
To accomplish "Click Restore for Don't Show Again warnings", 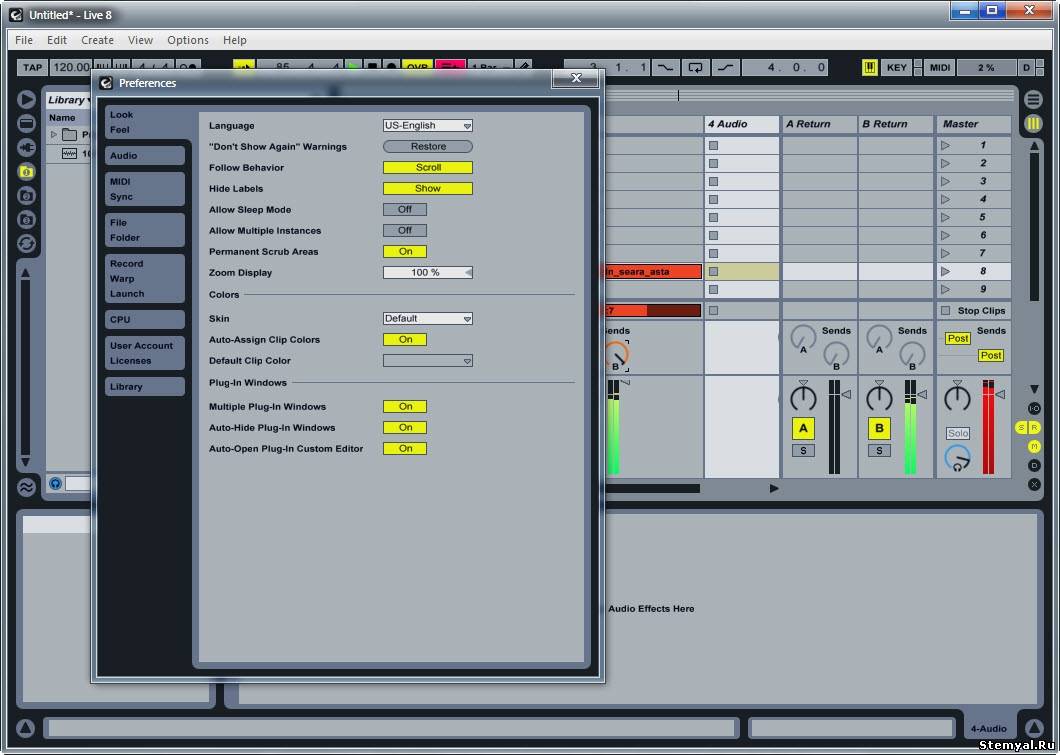I will (x=428, y=147).
